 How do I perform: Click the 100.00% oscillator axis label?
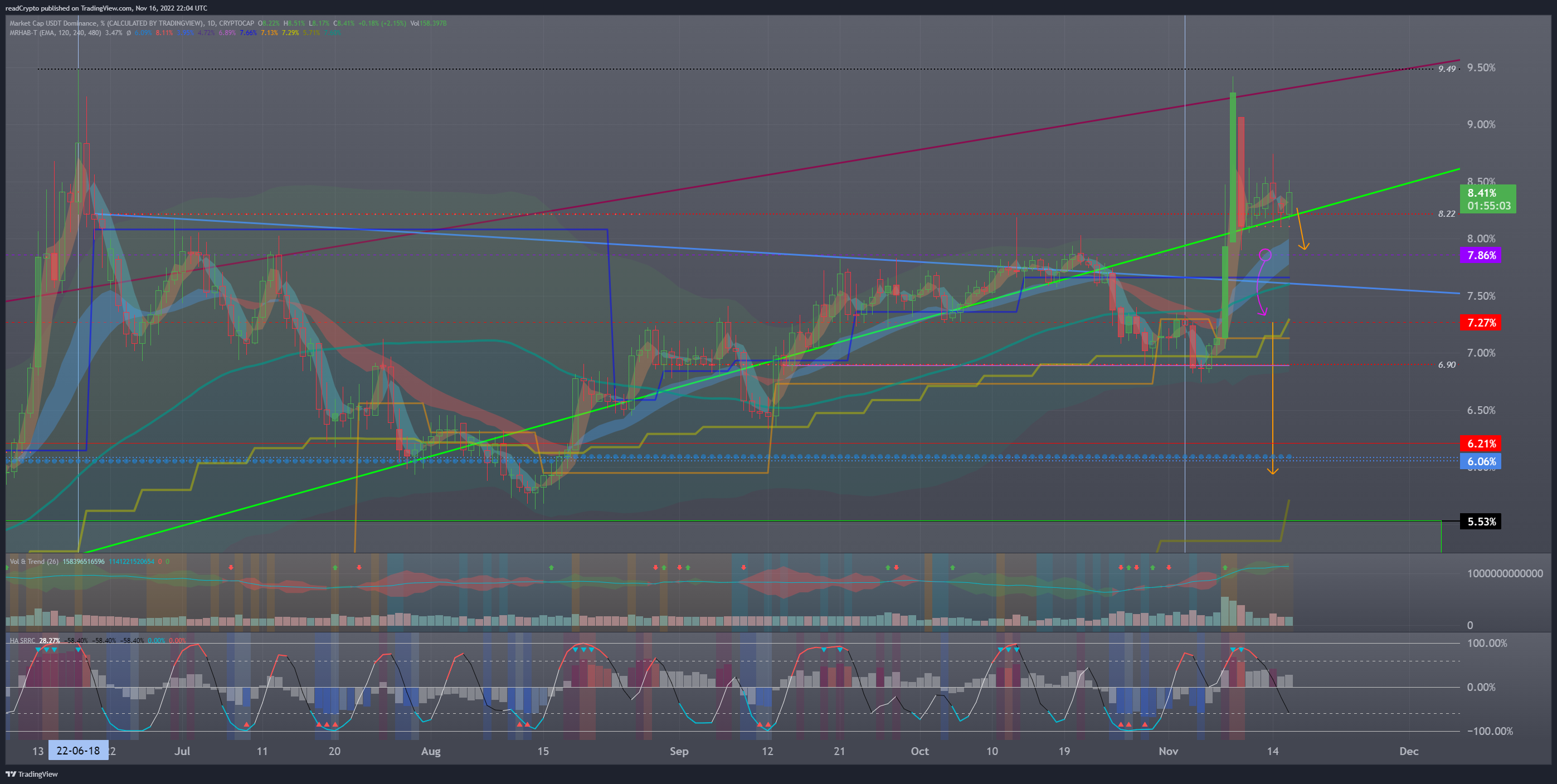1487,643
